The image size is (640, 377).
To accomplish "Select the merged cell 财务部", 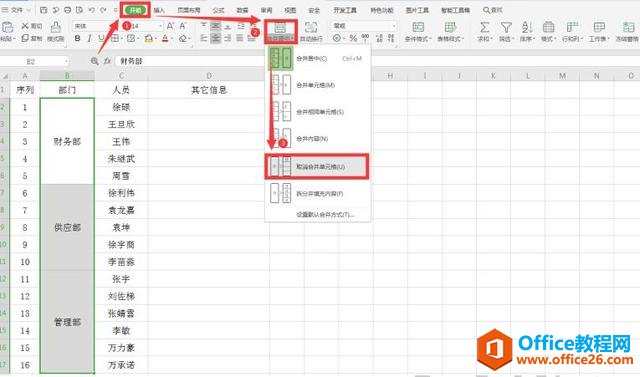I will 67,142.
